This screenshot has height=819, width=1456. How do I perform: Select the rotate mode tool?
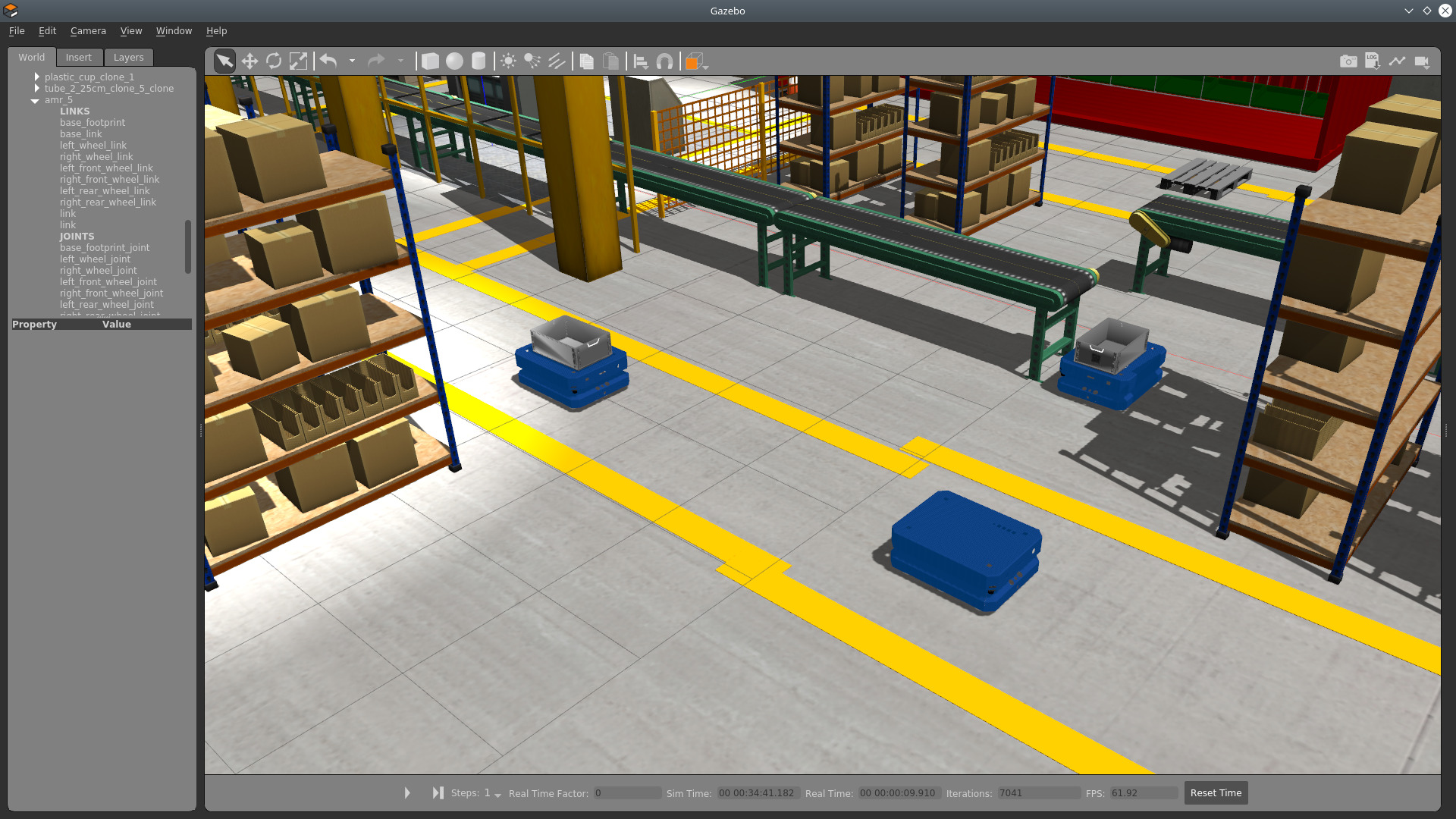(x=274, y=61)
